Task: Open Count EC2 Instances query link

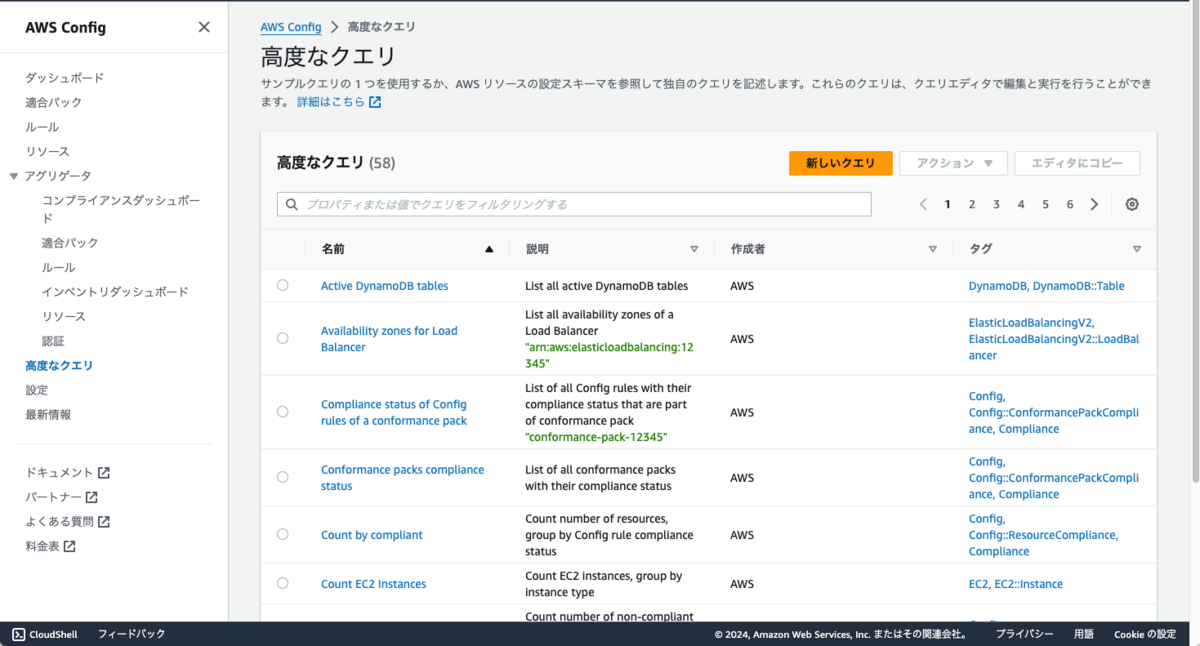Action: [373, 584]
